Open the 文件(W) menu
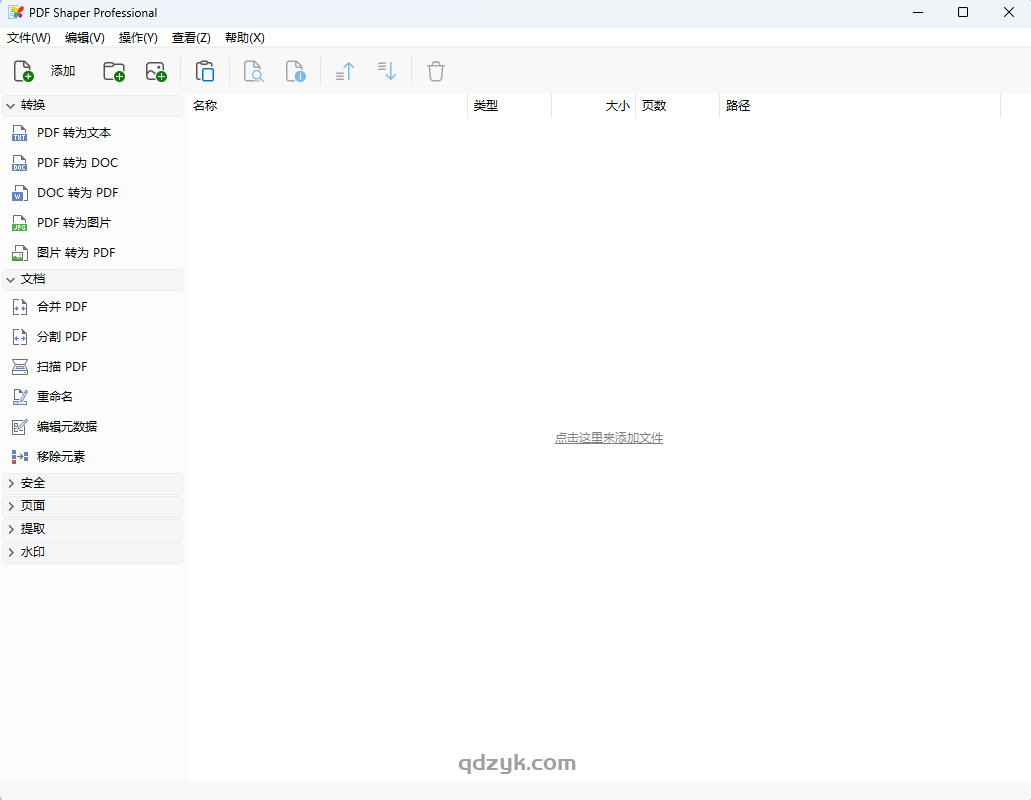This screenshot has height=800, width=1031. [28, 37]
